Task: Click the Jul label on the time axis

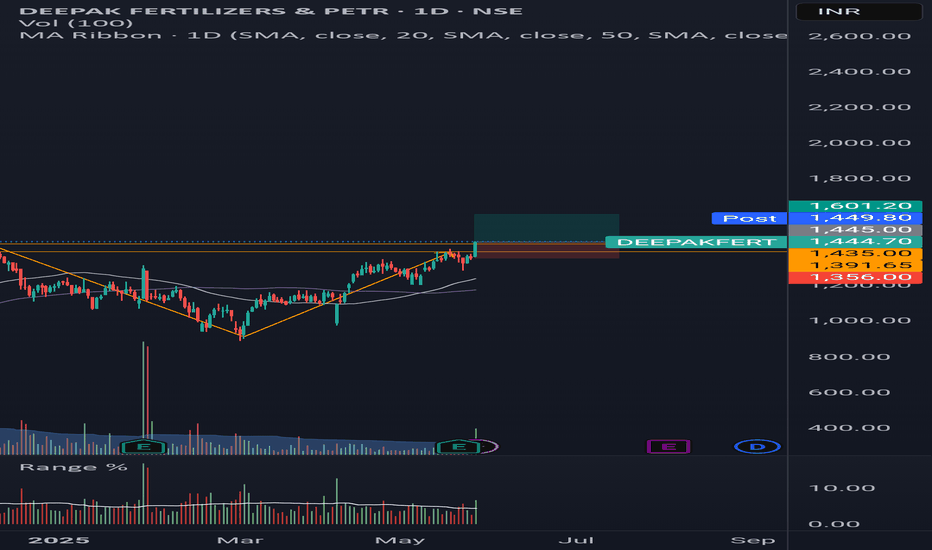Action: point(576,540)
